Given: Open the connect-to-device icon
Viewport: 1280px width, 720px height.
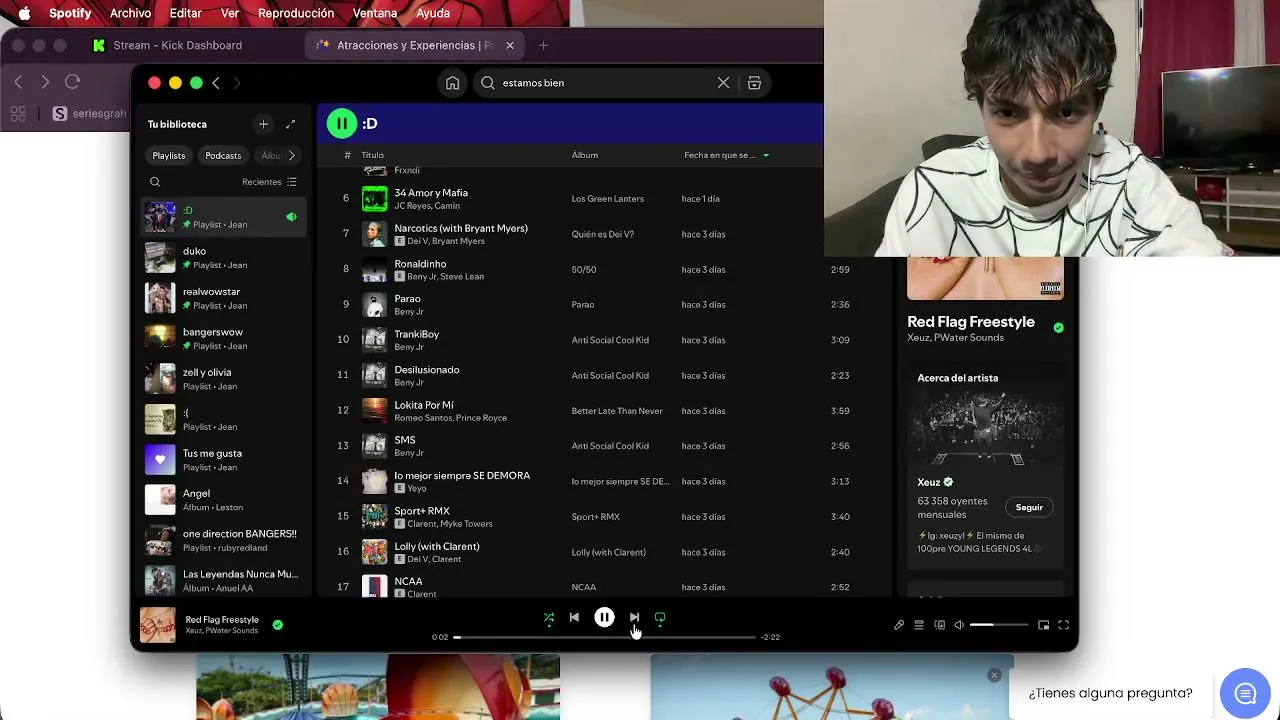Looking at the screenshot, I should (939, 625).
